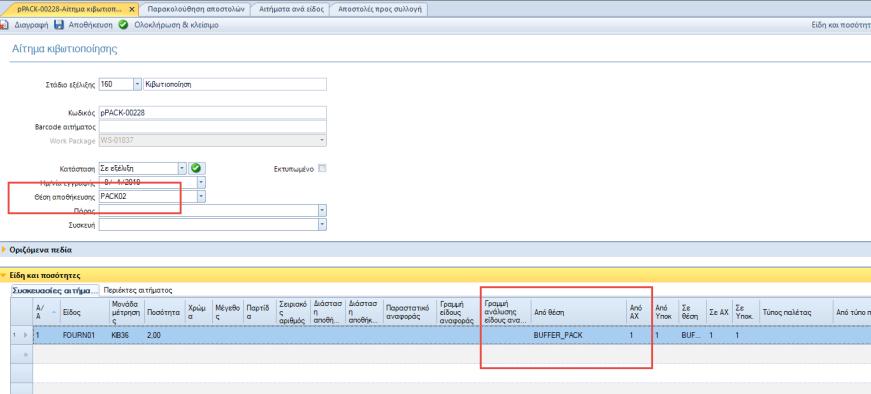Image resolution: width=871 pixels, height=394 pixels.
Task: Select the Περιέκτες αιτήματος sub-tab
Action: tap(138, 290)
